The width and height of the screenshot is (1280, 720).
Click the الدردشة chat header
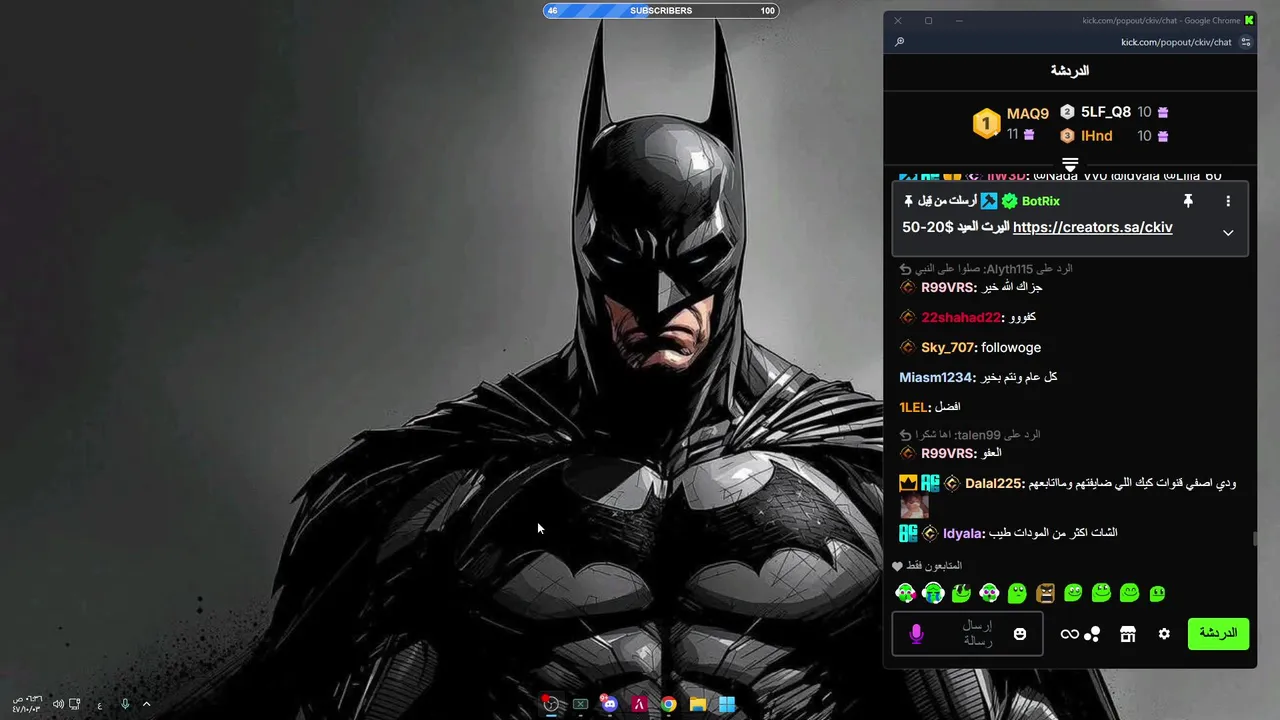pos(1069,71)
